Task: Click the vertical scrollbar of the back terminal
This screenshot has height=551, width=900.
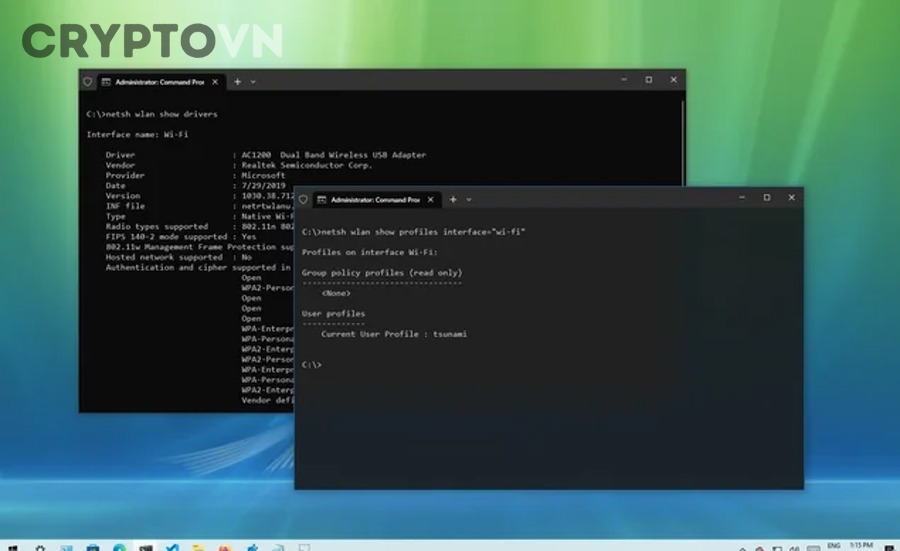Action: (682, 142)
